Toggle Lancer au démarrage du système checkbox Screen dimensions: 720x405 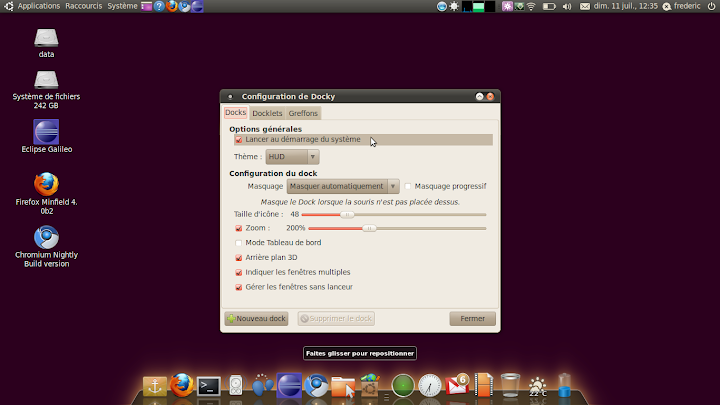point(238,140)
